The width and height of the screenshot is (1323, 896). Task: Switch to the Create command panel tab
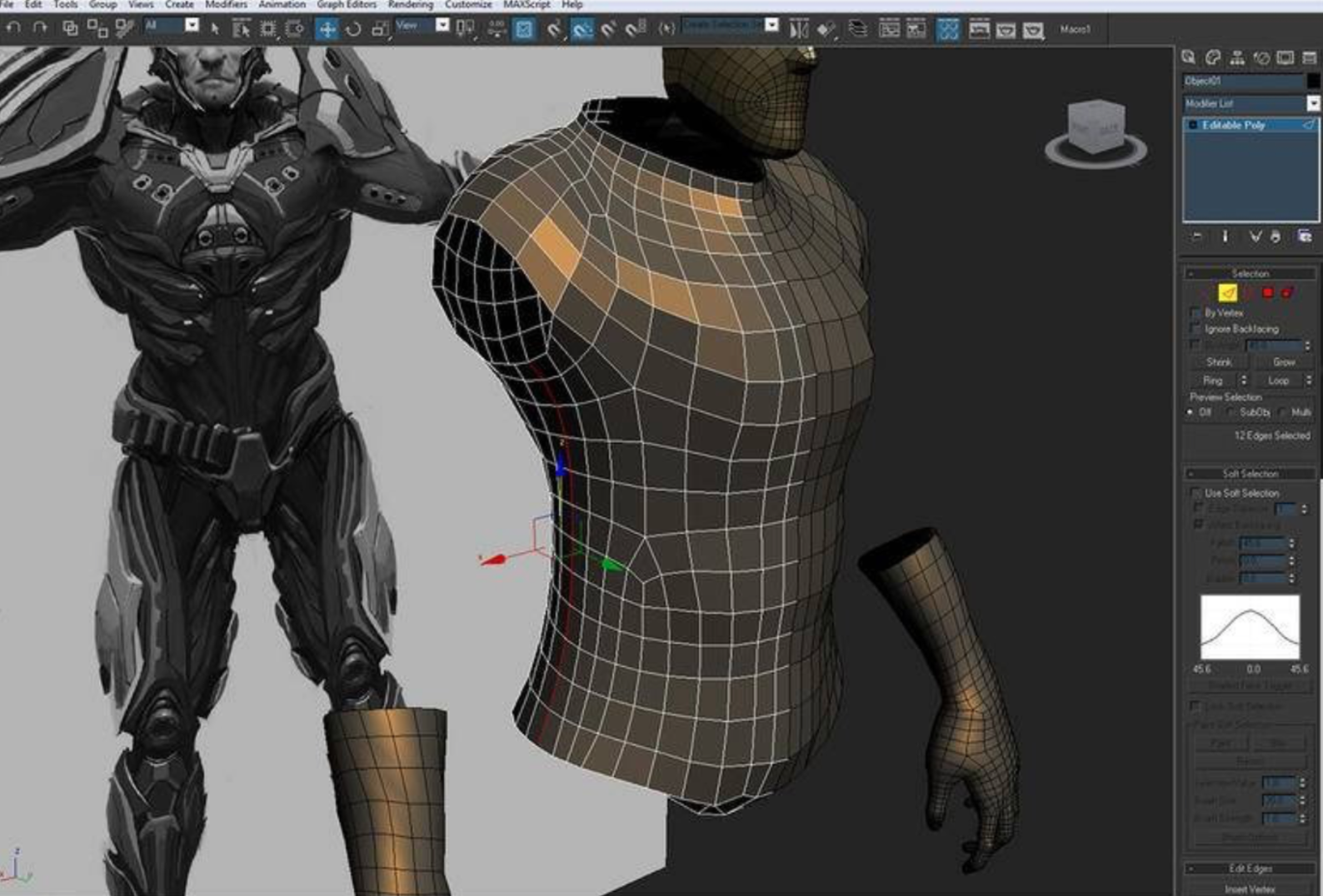[1189, 57]
